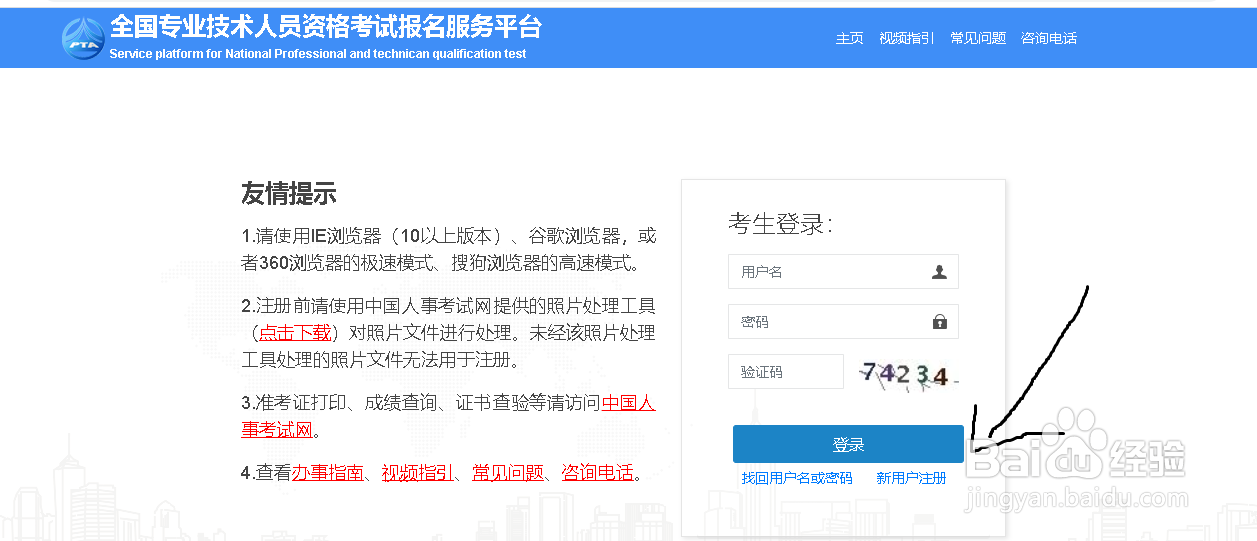Click the 友情提示 heading
The width and height of the screenshot is (1257, 541).
[x=288, y=194]
